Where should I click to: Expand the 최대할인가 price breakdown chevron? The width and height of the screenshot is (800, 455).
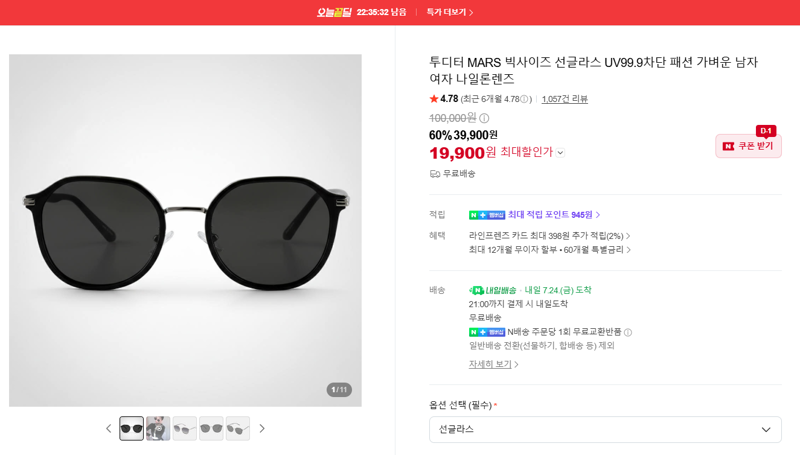tap(560, 153)
